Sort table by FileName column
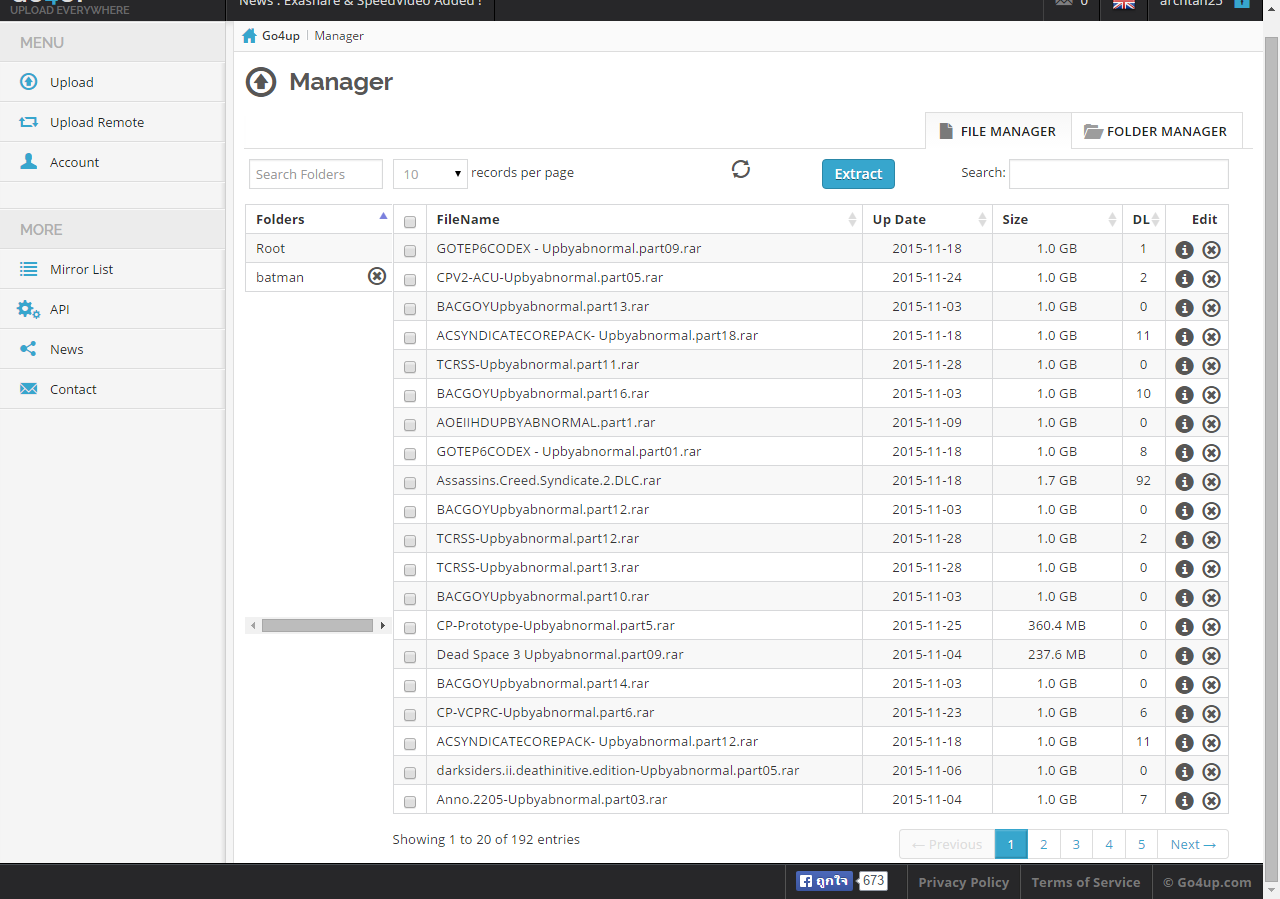 pos(644,219)
